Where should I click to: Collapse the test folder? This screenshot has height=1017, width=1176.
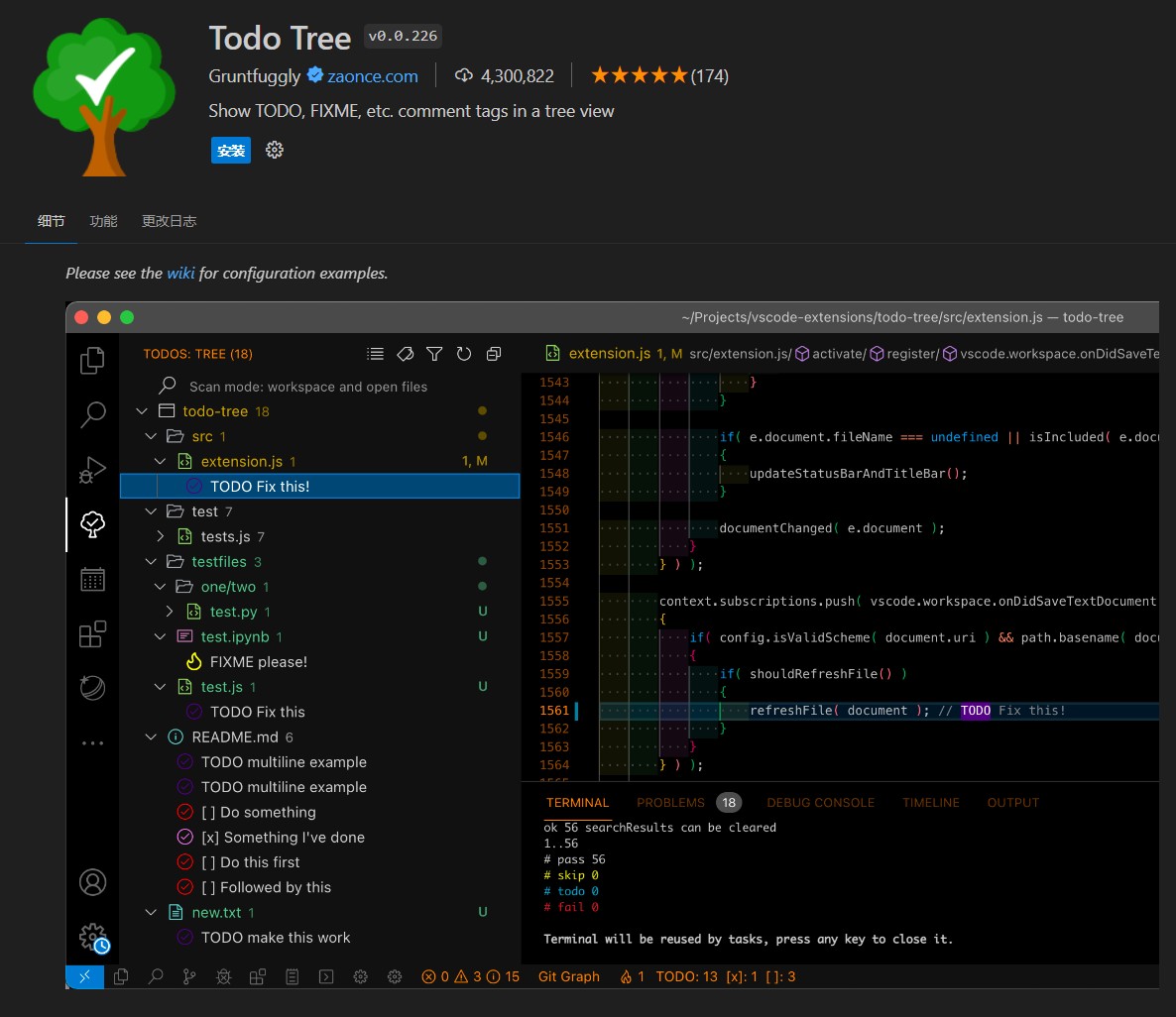click(151, 511)
